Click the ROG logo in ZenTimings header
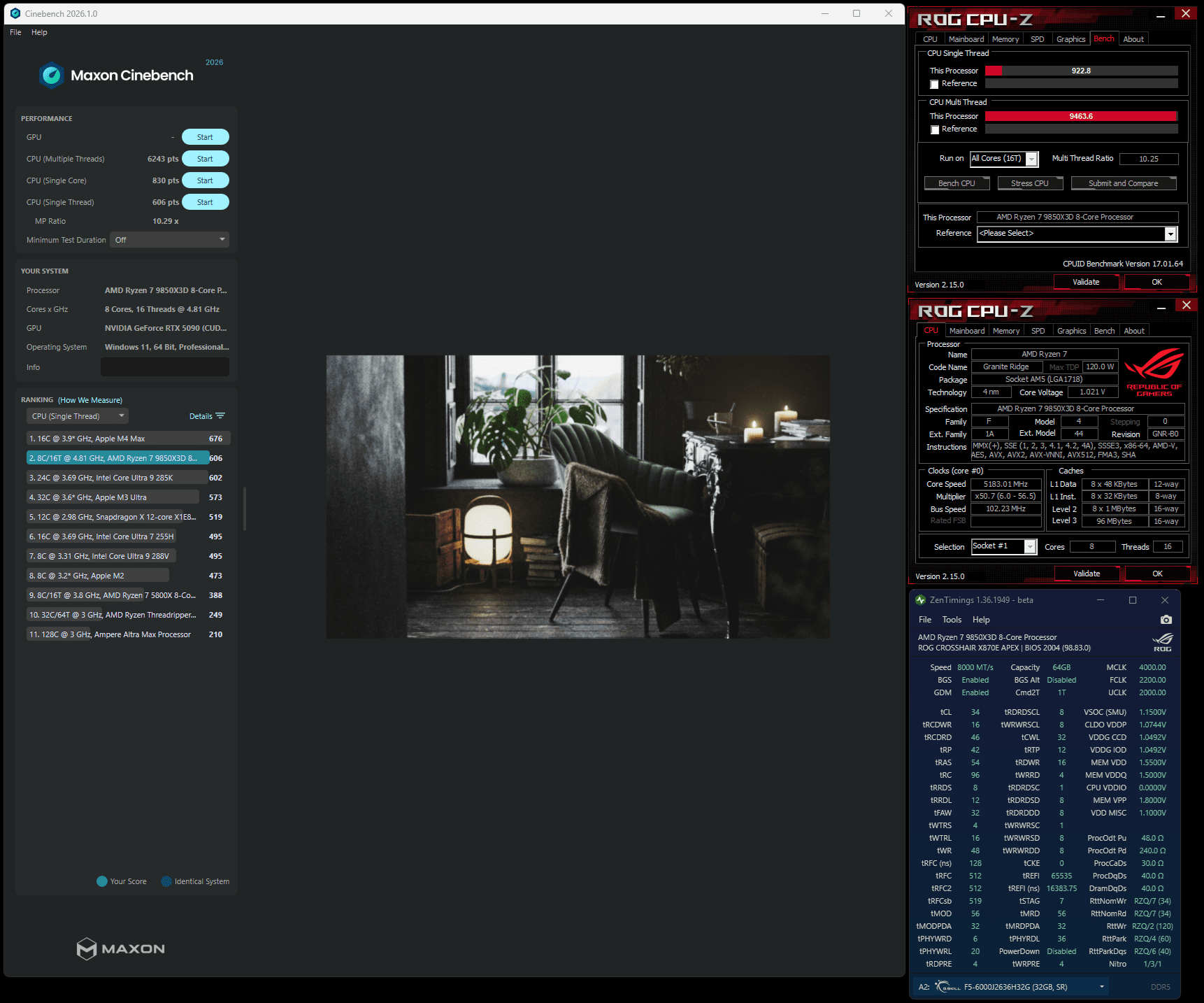Image resolution: width=1204 pixels, height=1003 pixels. pos(1162,642)
